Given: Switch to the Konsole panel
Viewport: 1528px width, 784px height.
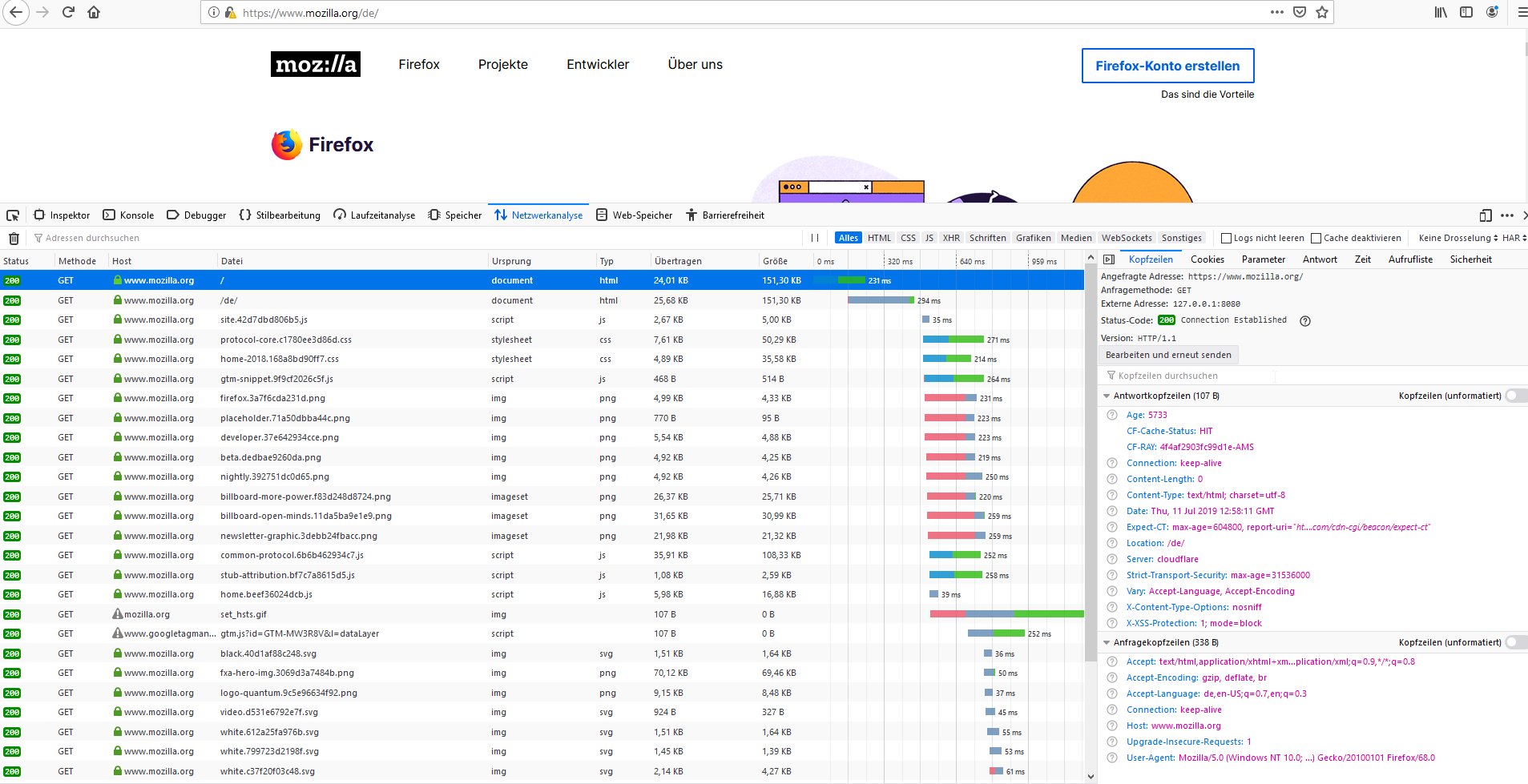Looking at the screenshot, I should (x=128, y=215).
